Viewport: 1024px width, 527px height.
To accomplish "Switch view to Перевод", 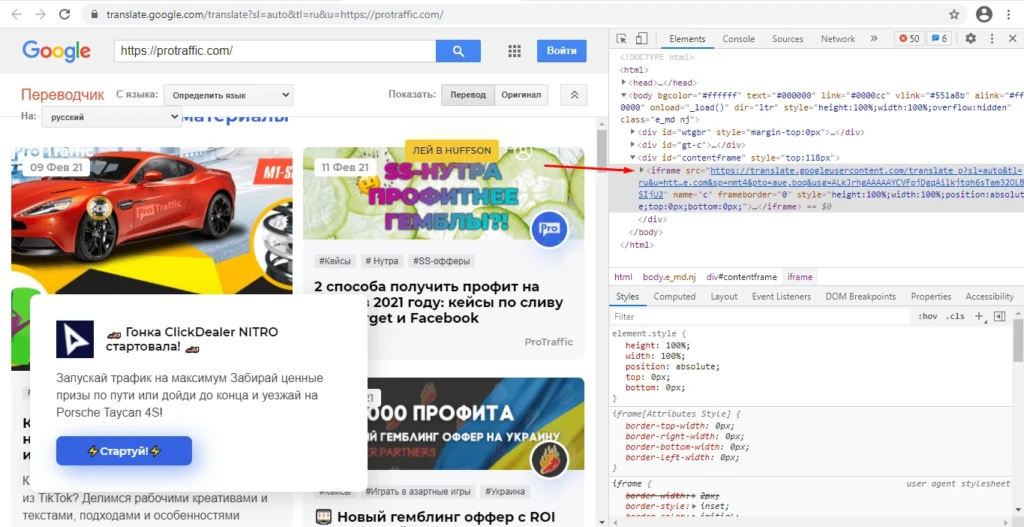I will (x=468, y=95).
